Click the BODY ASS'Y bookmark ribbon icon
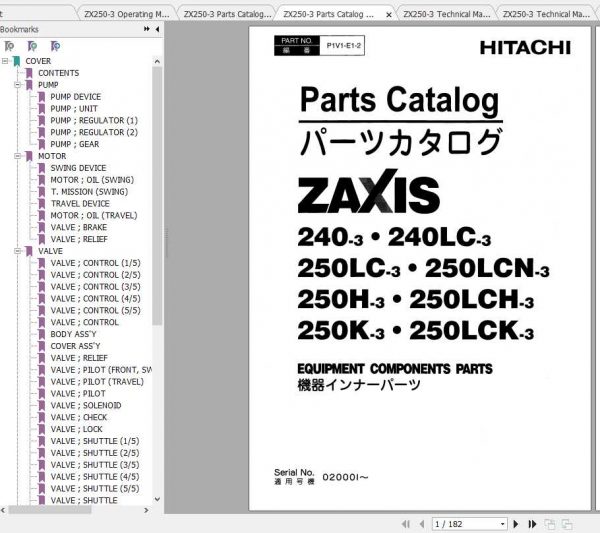The image size is (600, 533). (42, 334)
